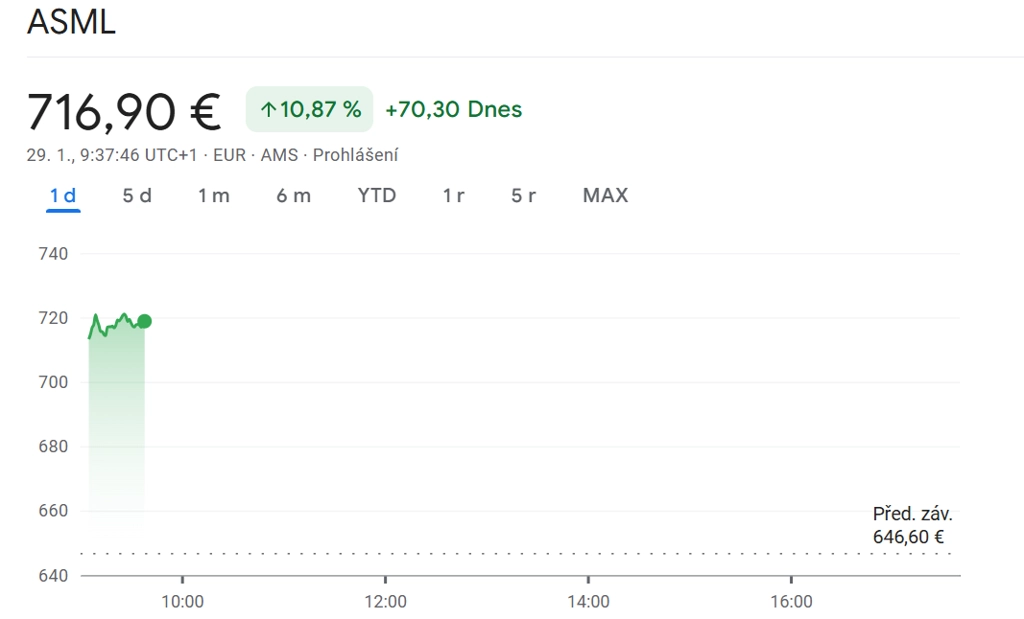Viewport: 1024px width, 619px height.
Task: Click the ASML stock title
Action: 71,22
